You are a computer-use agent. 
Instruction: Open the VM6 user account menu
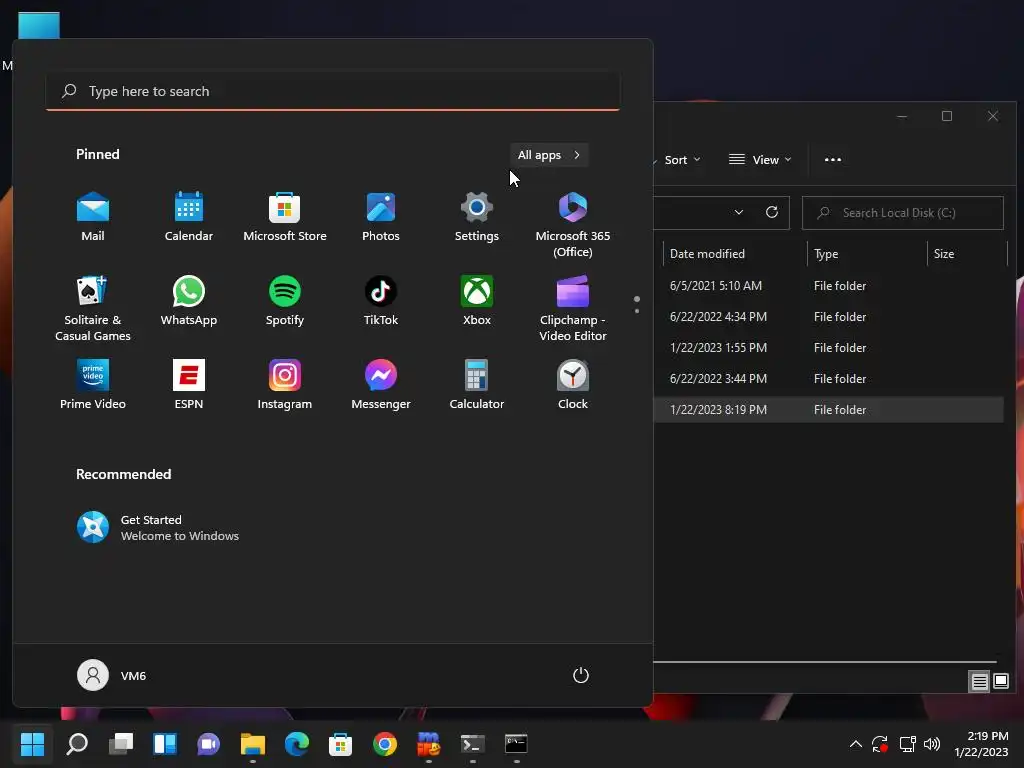[112, 675]
